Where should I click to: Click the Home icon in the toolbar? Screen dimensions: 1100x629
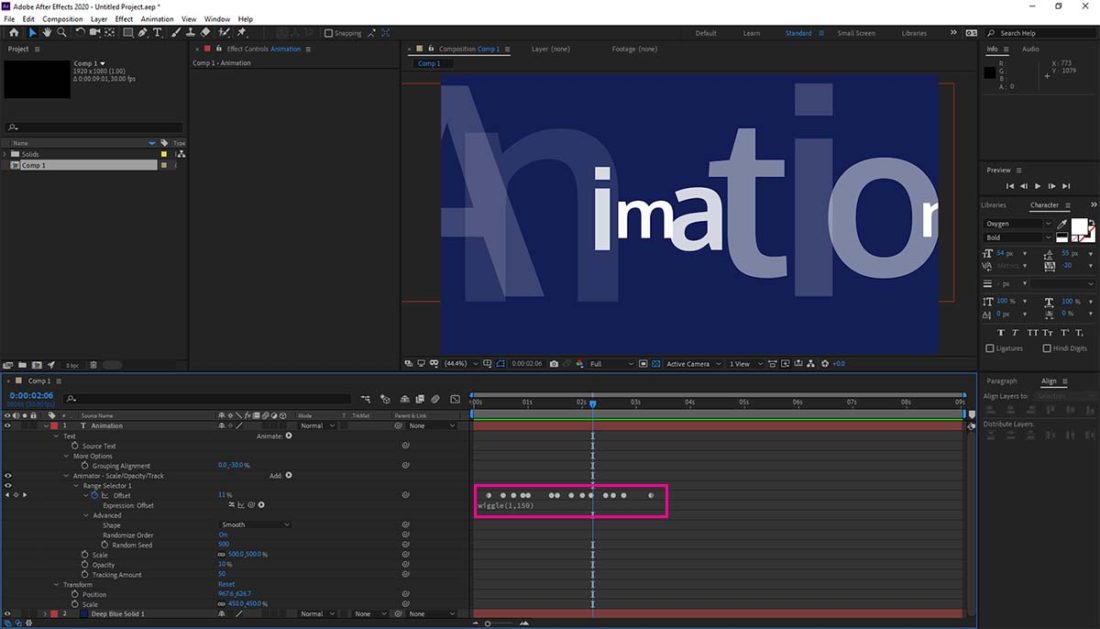13,33
